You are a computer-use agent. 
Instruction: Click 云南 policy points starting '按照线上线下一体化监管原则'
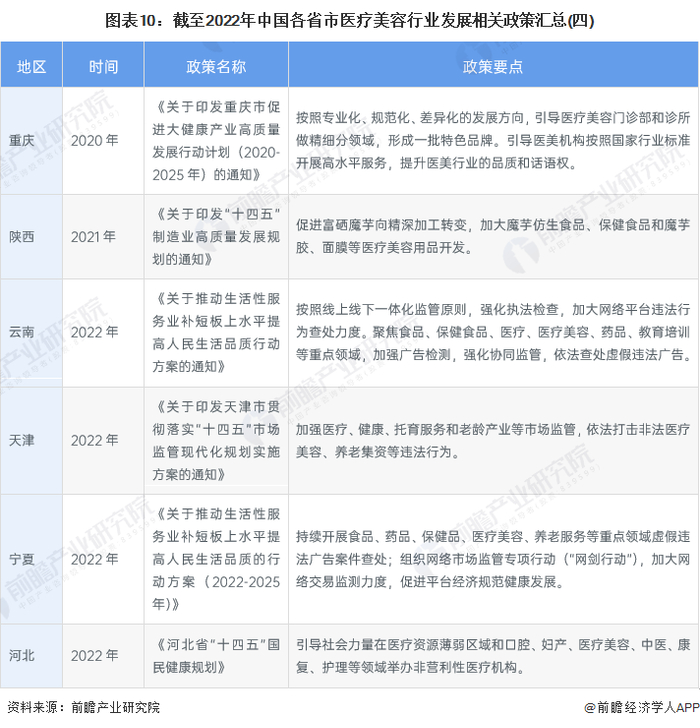click(493, 332)
